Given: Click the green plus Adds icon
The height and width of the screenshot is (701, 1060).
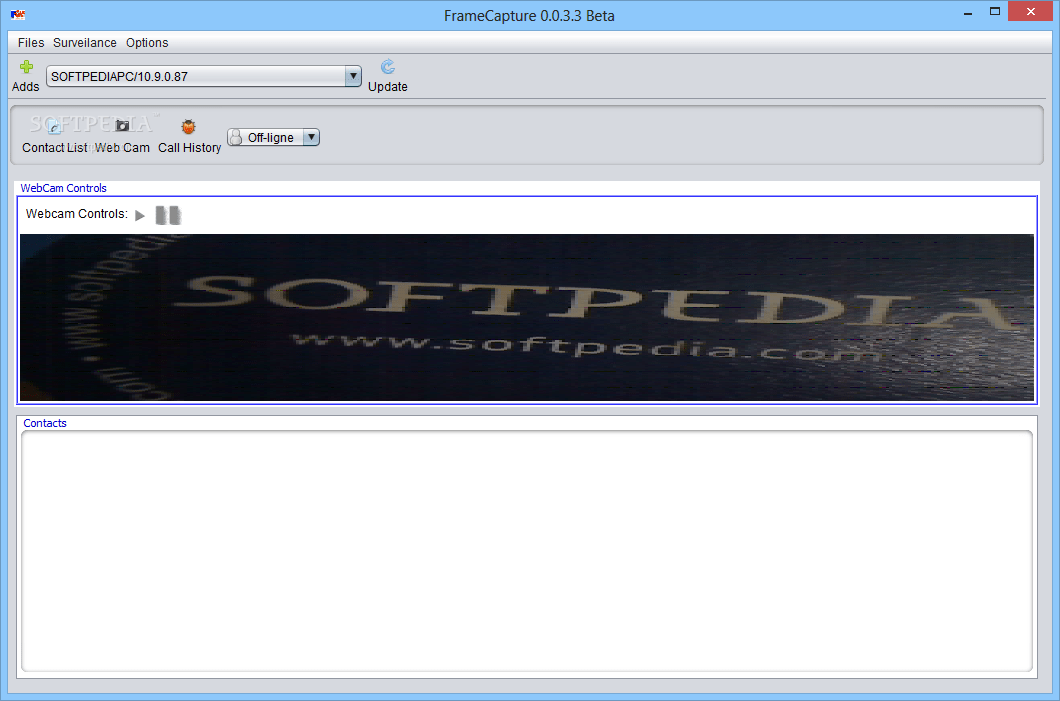Looking at the screenshot, I should pos(26,67).
